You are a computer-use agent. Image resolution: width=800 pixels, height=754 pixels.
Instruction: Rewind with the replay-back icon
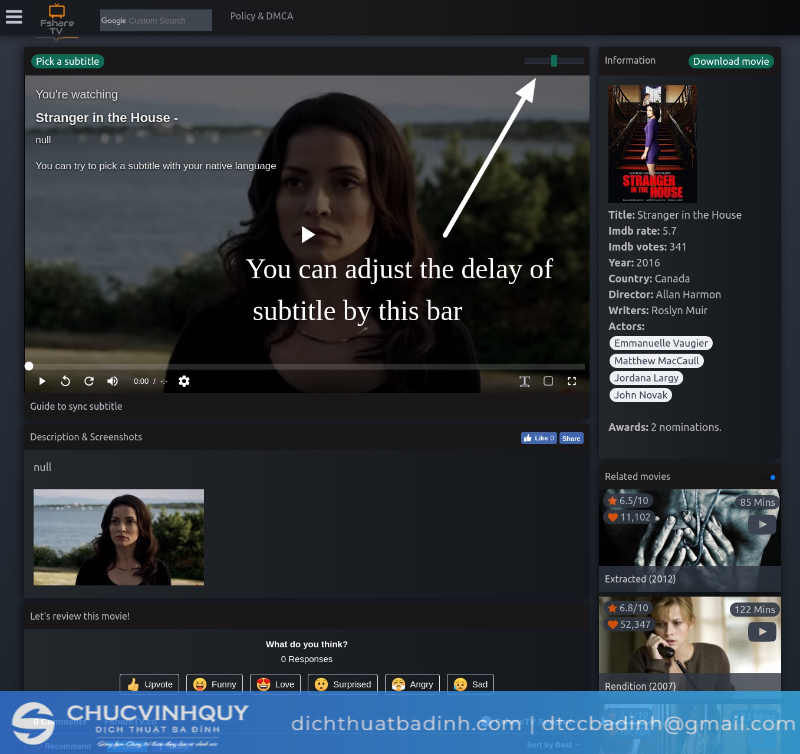[x=65, y=381]
